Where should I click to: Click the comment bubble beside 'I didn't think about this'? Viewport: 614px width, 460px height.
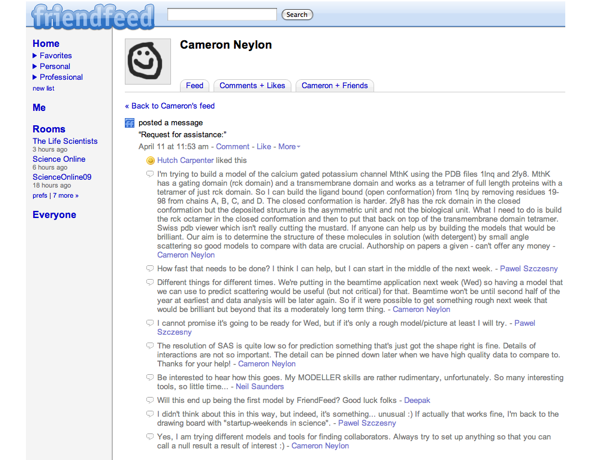coord(150,414)
